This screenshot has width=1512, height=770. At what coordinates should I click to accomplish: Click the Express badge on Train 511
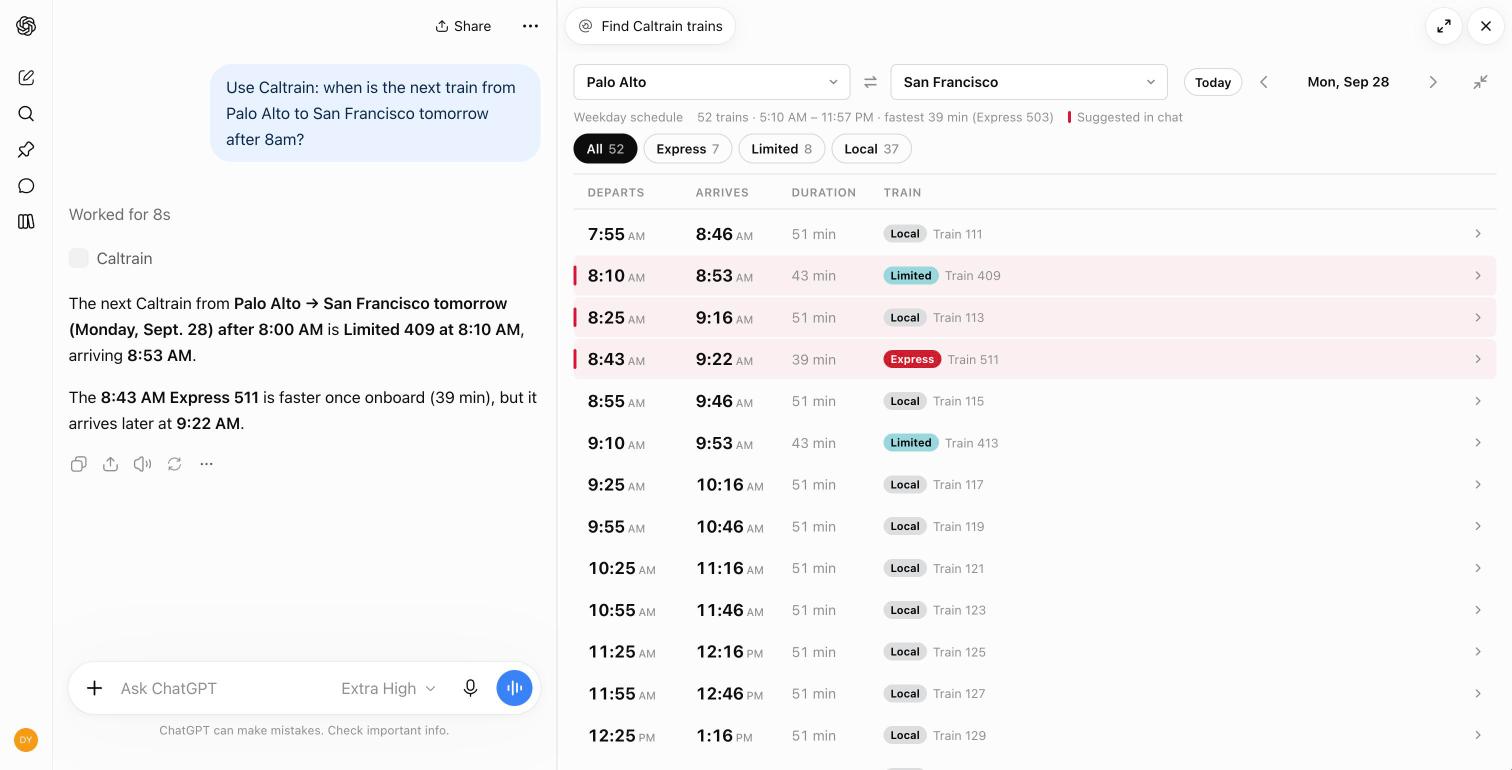click(912, 360)
